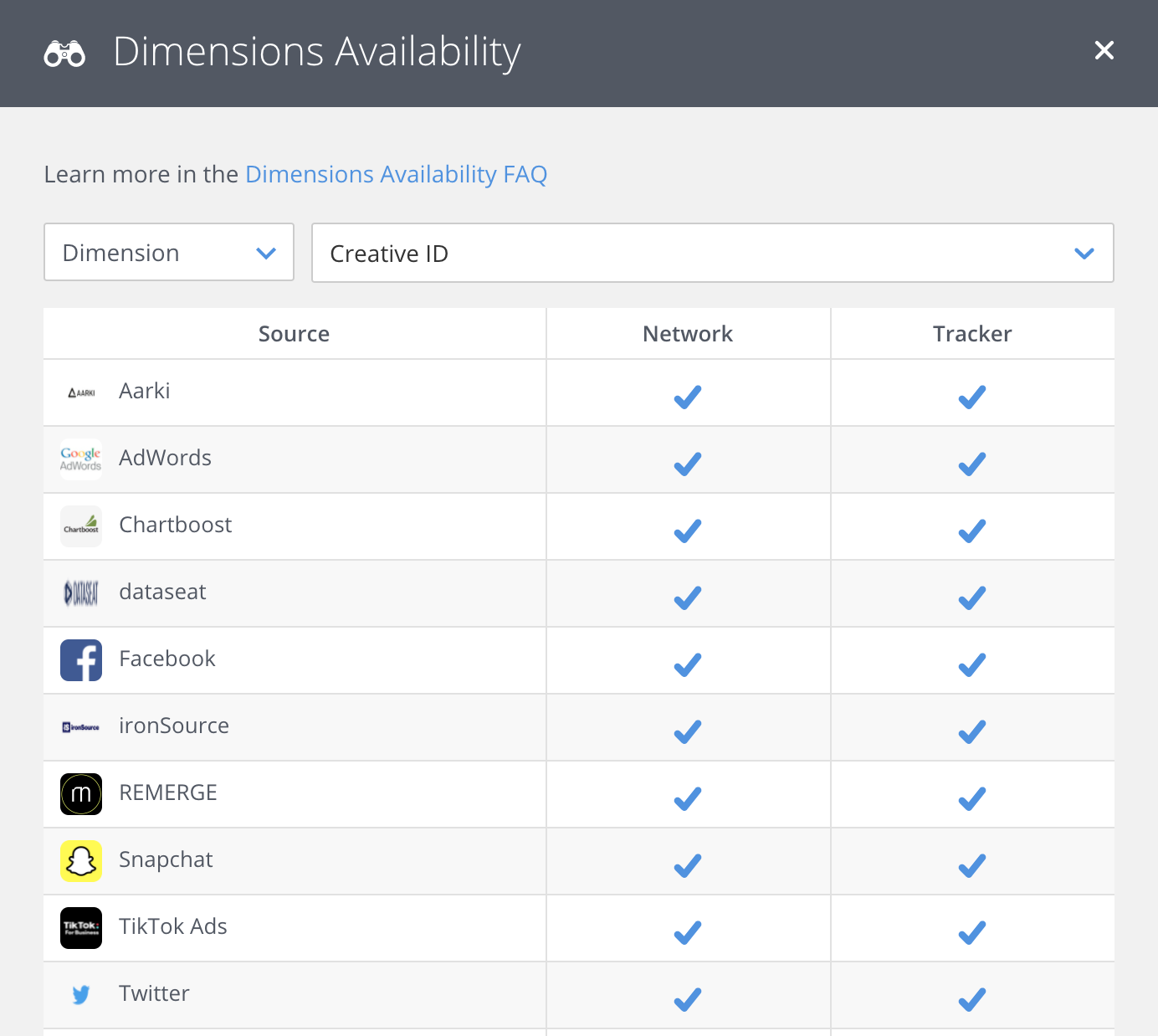Click Chartboost's Tracker checkmark
The image size is (1158, 1036).
[972, 531]
